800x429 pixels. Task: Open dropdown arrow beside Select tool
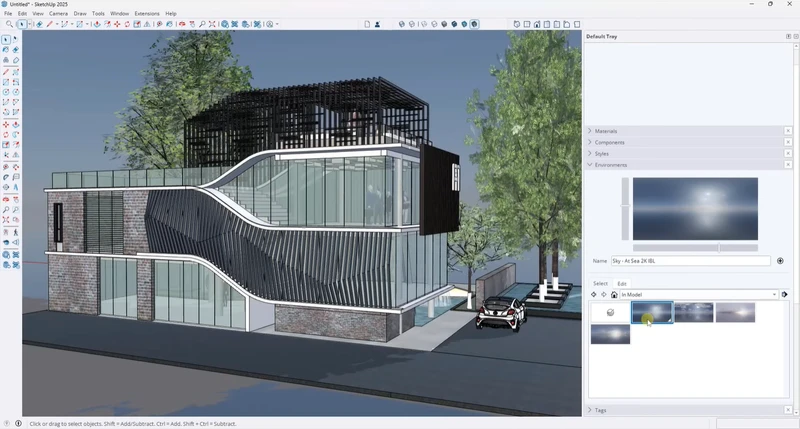30,24
